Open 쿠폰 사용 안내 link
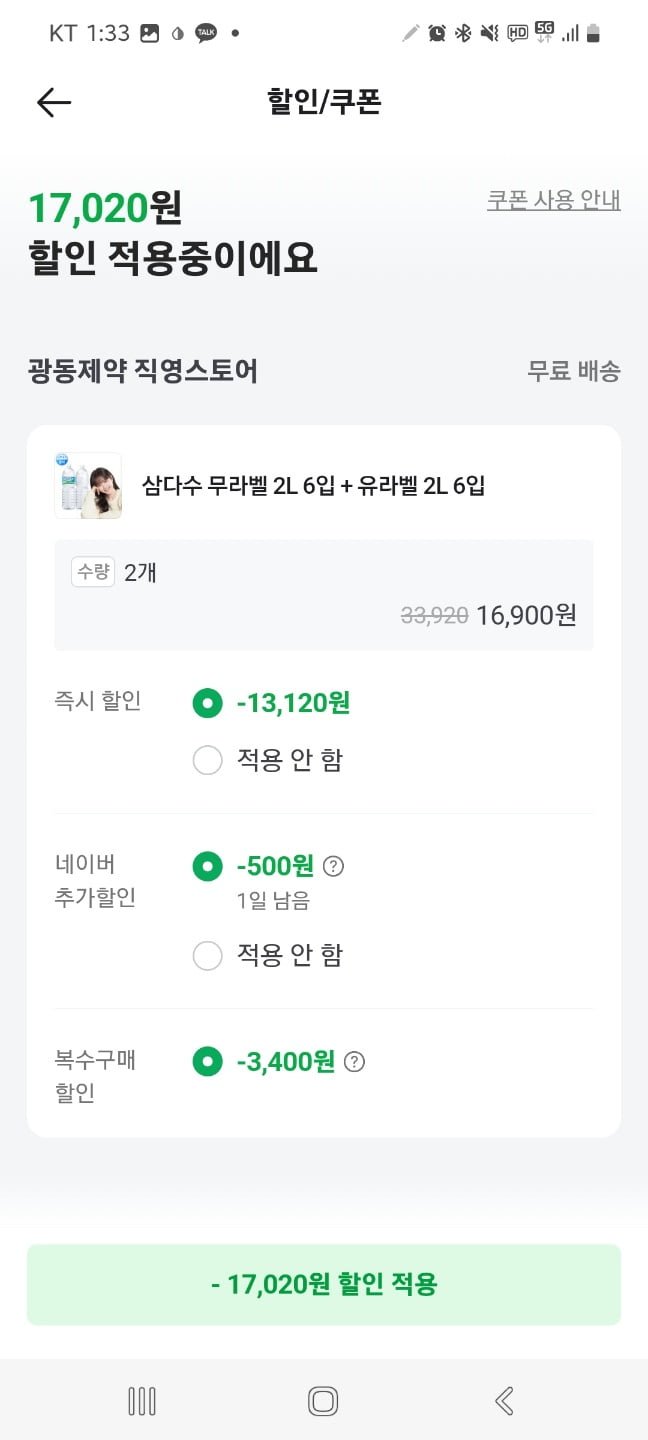The image size is (648, 1440). pyautogui.click(x=553, y=200)
